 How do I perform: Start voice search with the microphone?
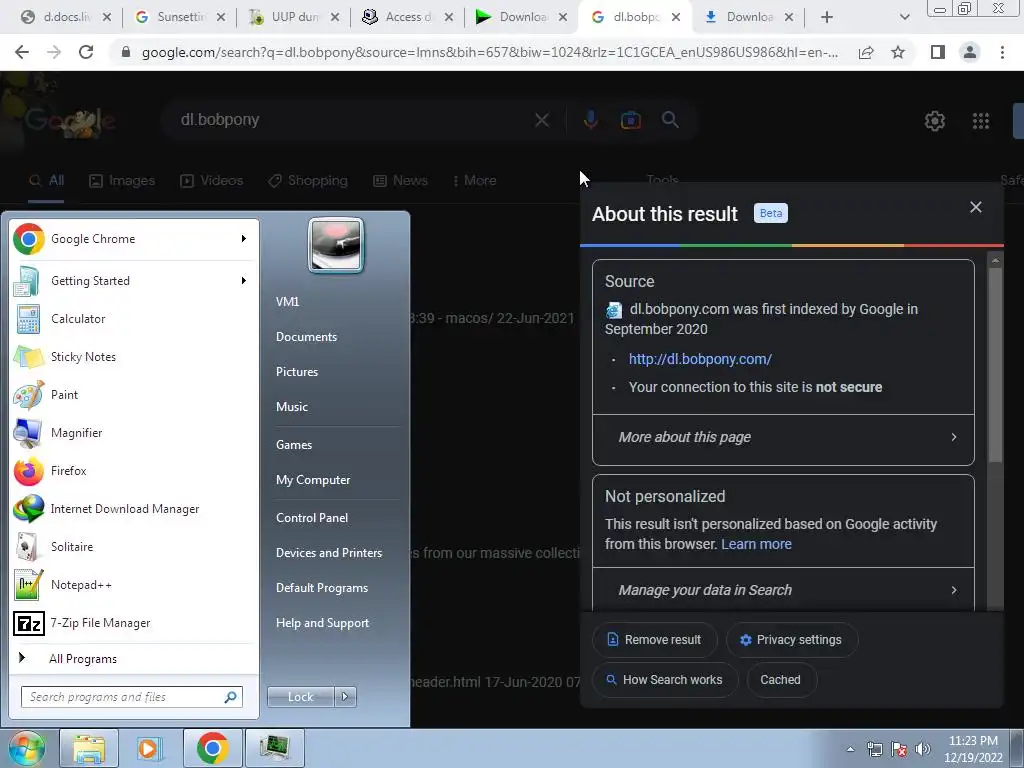point(590,120)
